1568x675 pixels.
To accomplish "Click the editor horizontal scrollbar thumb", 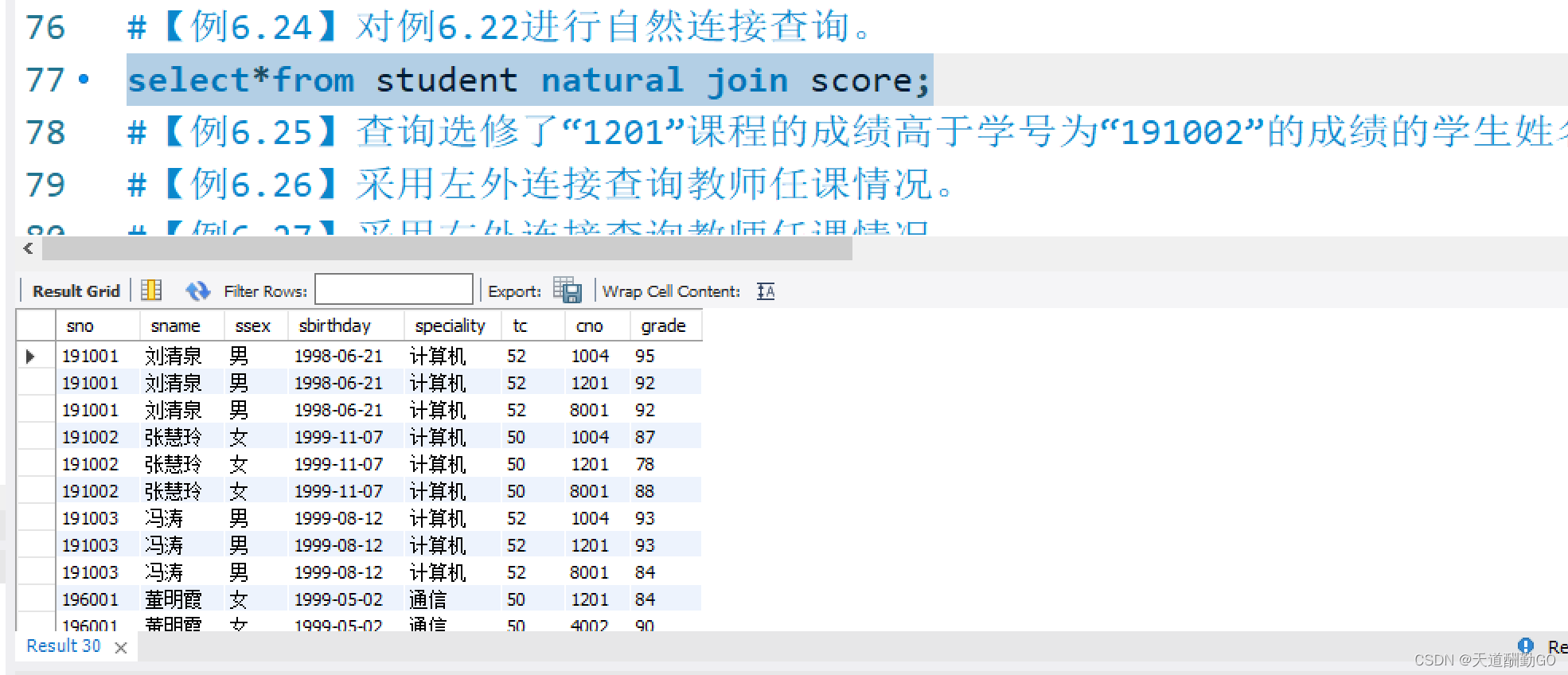I will point(447,248).
